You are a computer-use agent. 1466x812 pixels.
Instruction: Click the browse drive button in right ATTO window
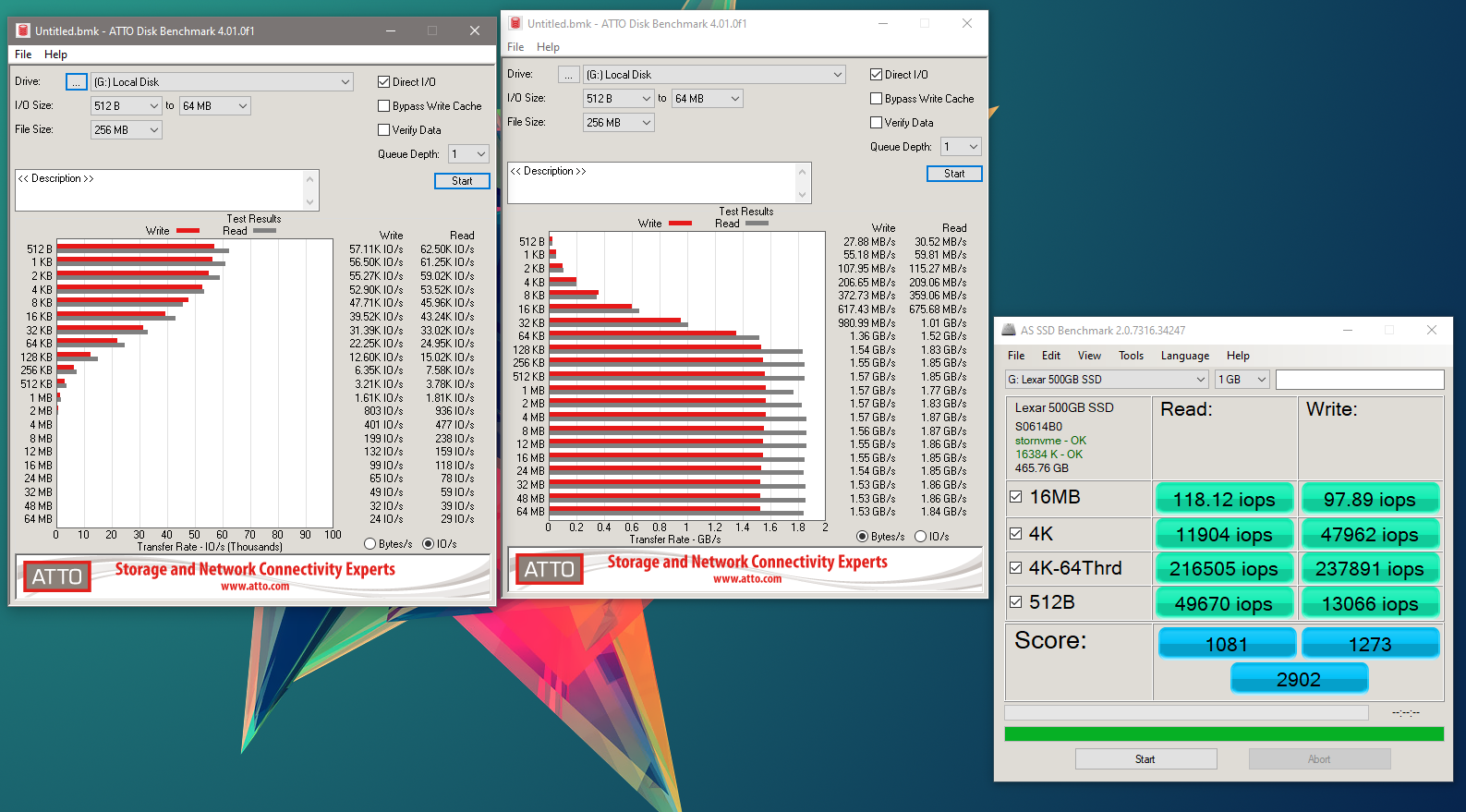(569, 75)
